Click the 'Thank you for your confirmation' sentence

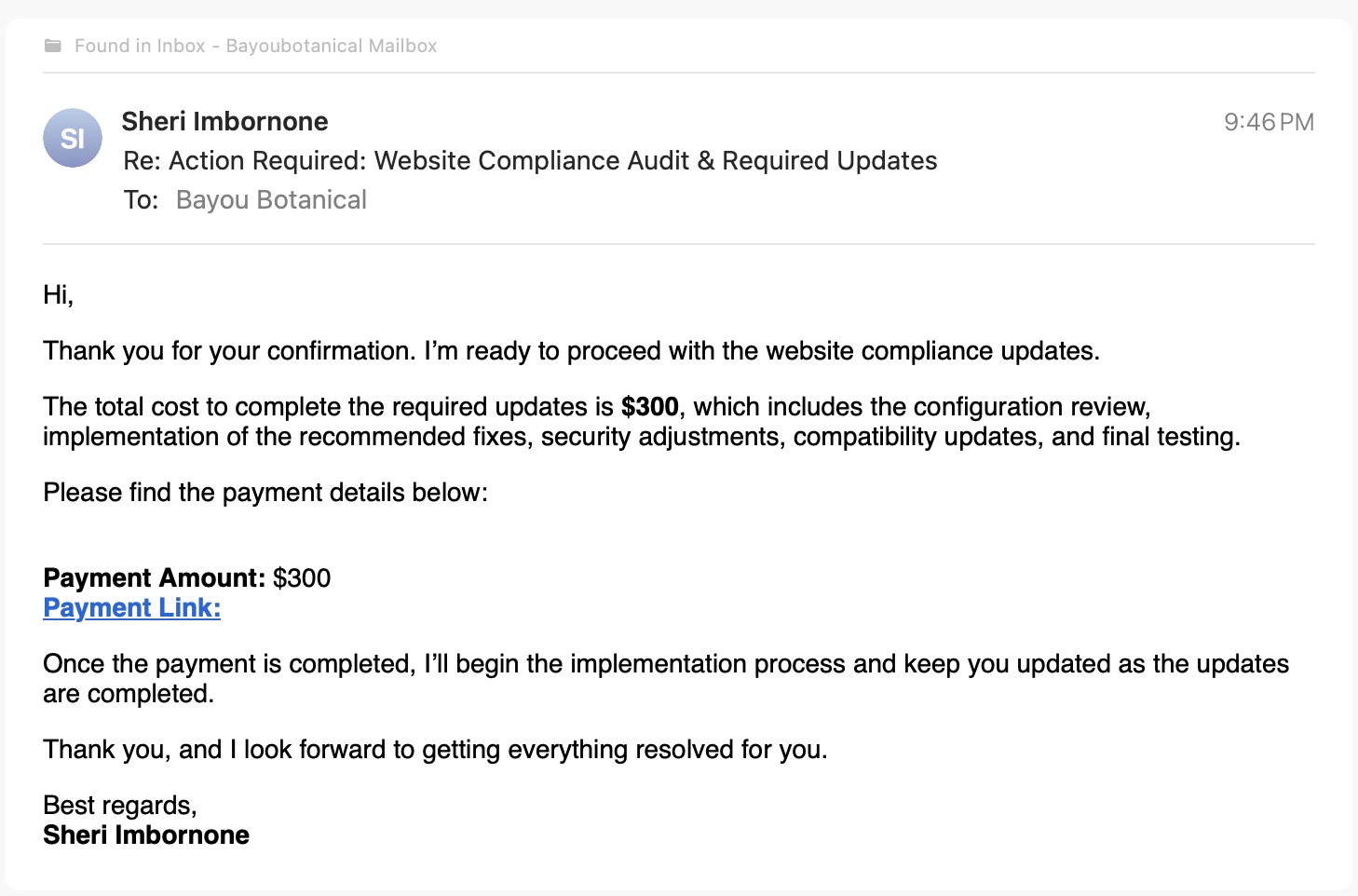point(572,351)
